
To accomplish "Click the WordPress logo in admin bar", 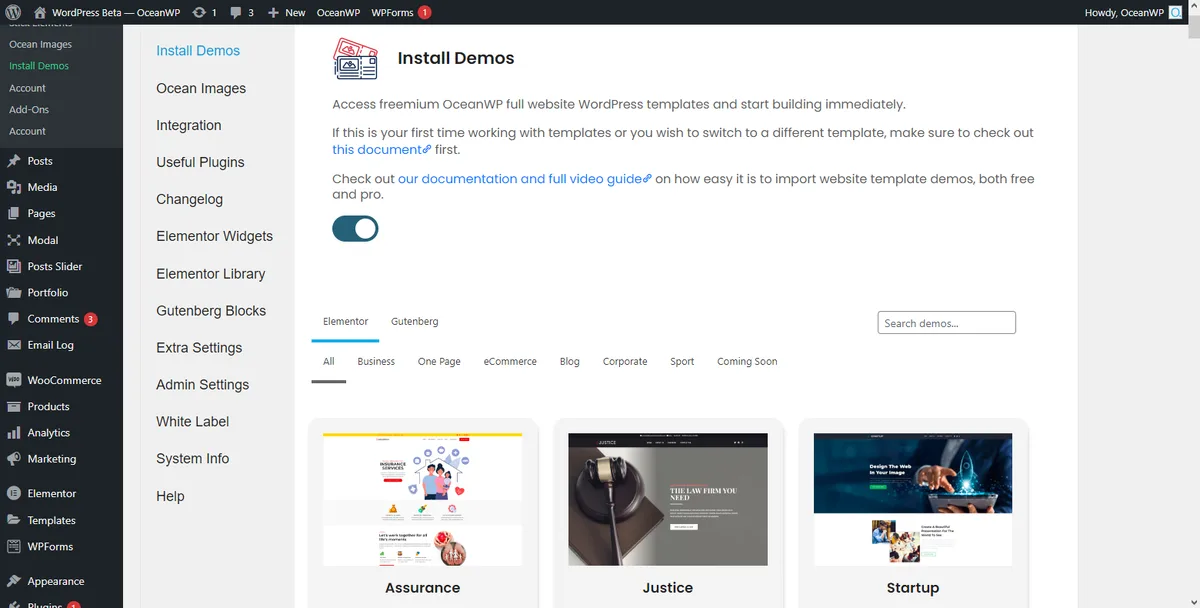I will 13,12.
